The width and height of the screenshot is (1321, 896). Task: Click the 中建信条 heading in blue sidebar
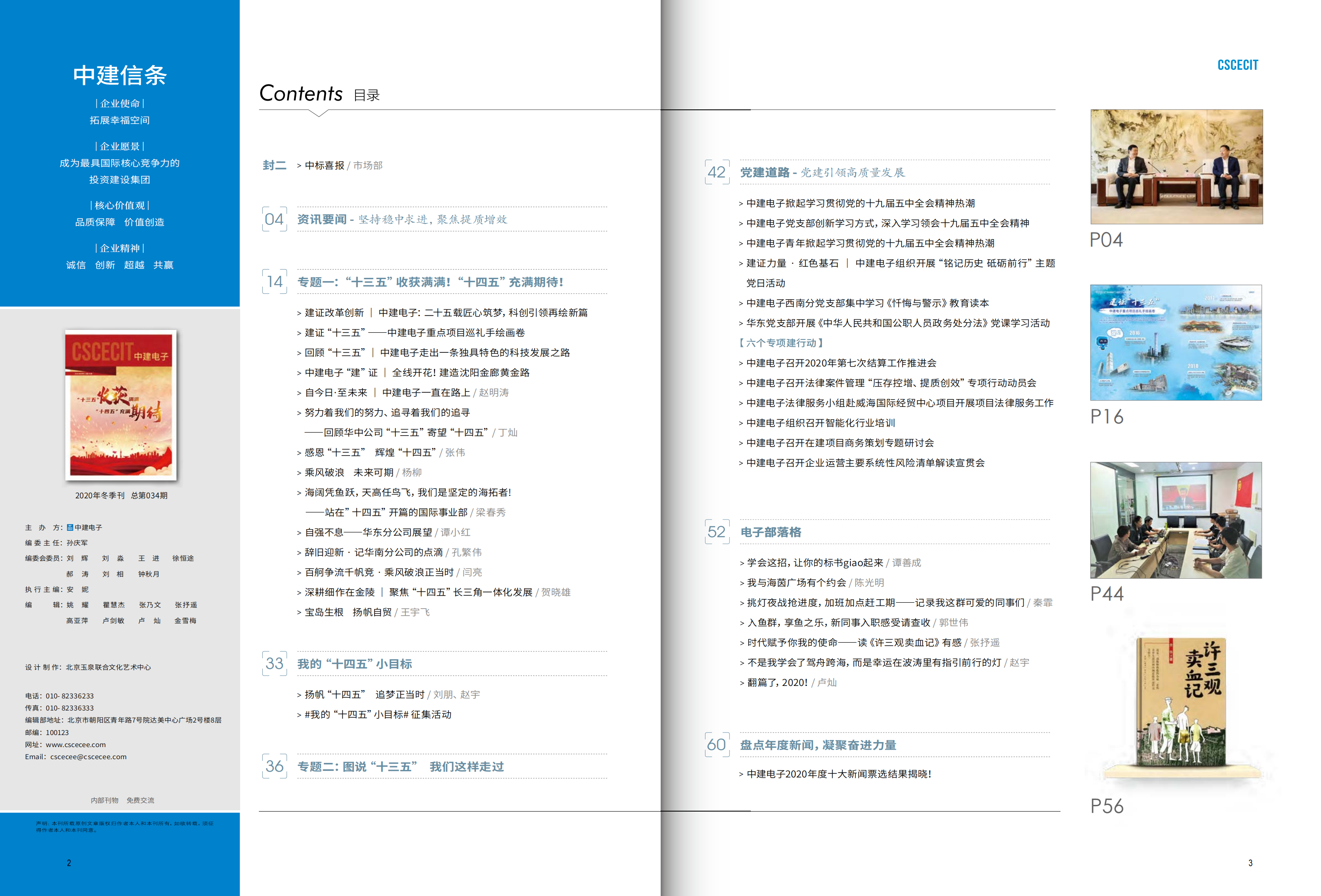(x=119, y=76)
